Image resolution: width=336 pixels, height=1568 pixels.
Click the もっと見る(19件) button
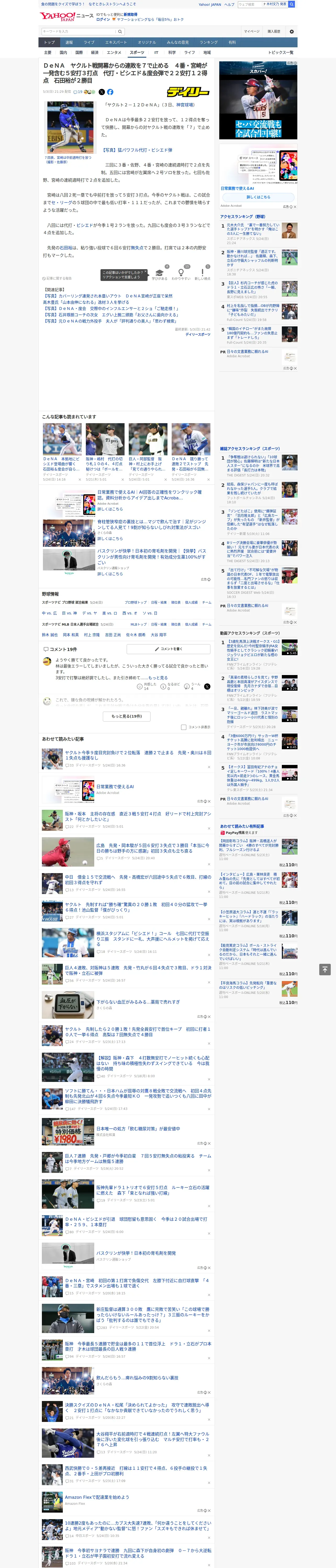[127, 716]
